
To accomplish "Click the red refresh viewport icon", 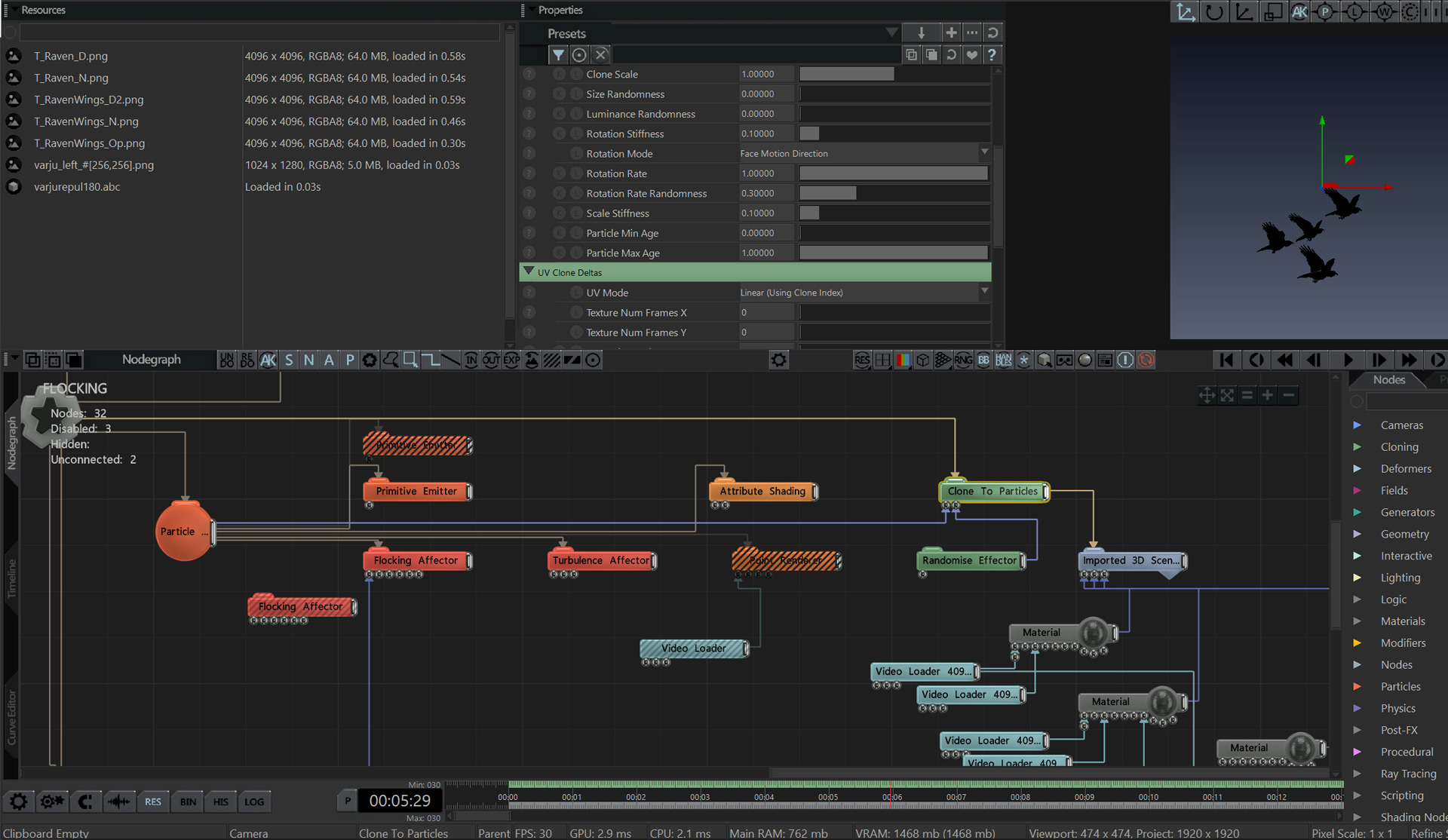I will [x=1146, y=360].
